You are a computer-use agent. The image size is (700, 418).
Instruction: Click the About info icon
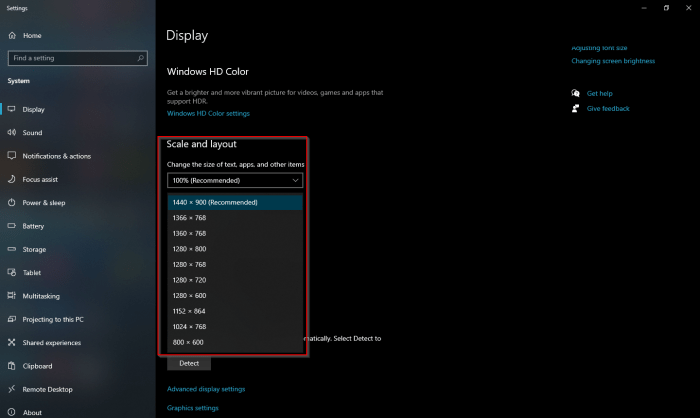12,412
